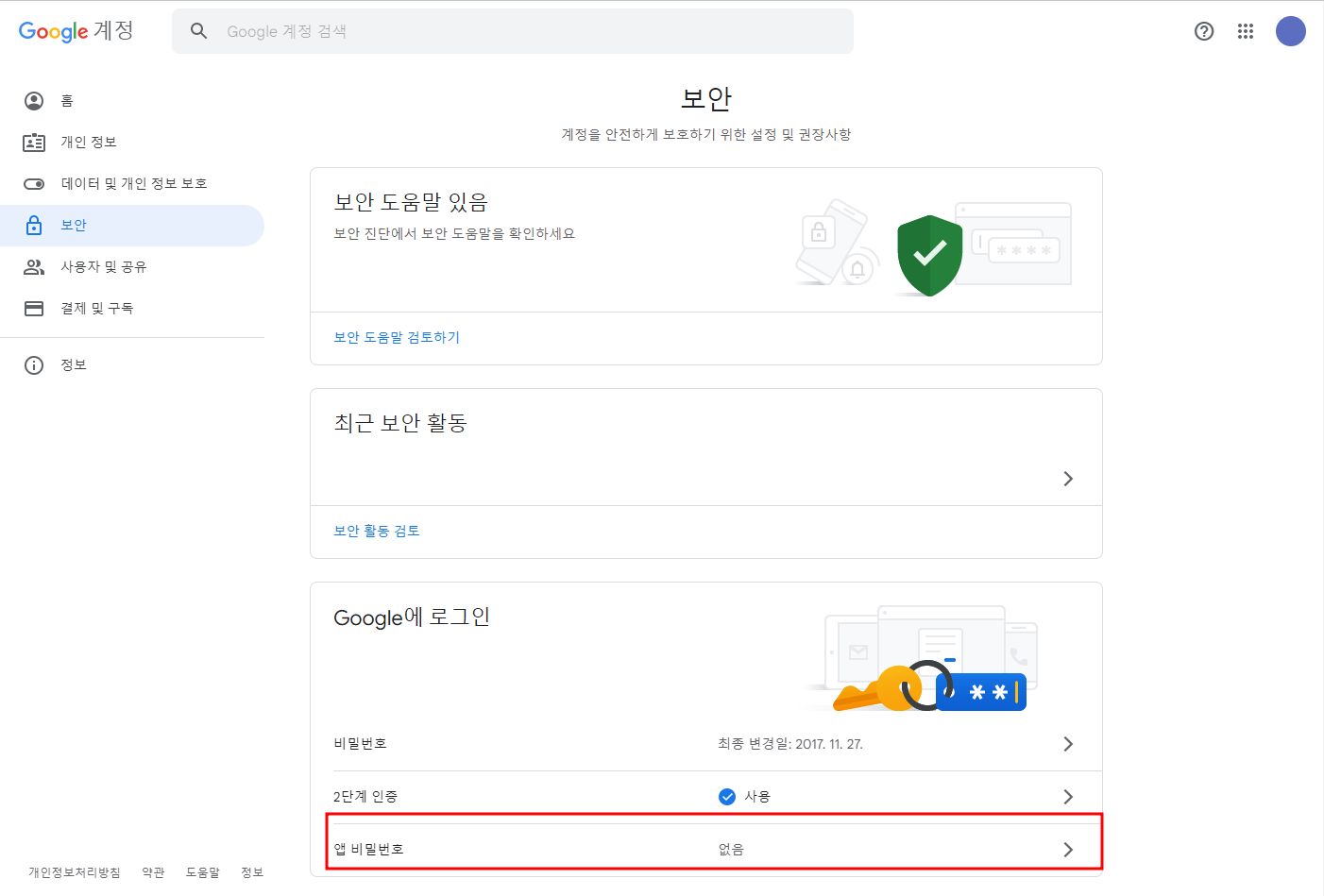Select 보안 in the sidebar

pos(132,226)
